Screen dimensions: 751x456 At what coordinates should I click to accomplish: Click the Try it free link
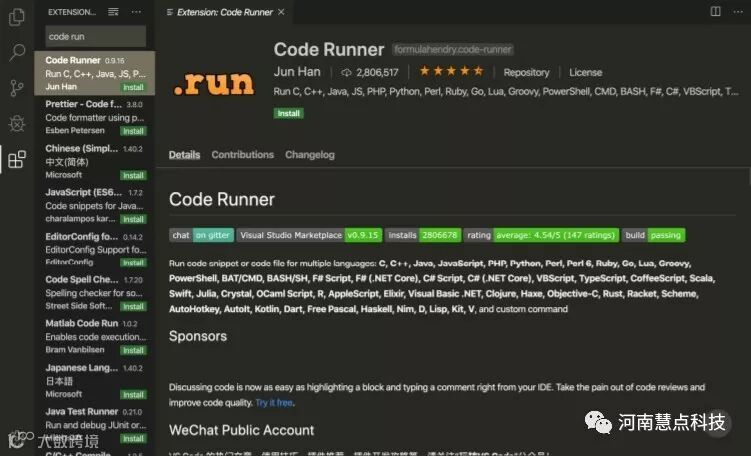[x=274, y=403]
